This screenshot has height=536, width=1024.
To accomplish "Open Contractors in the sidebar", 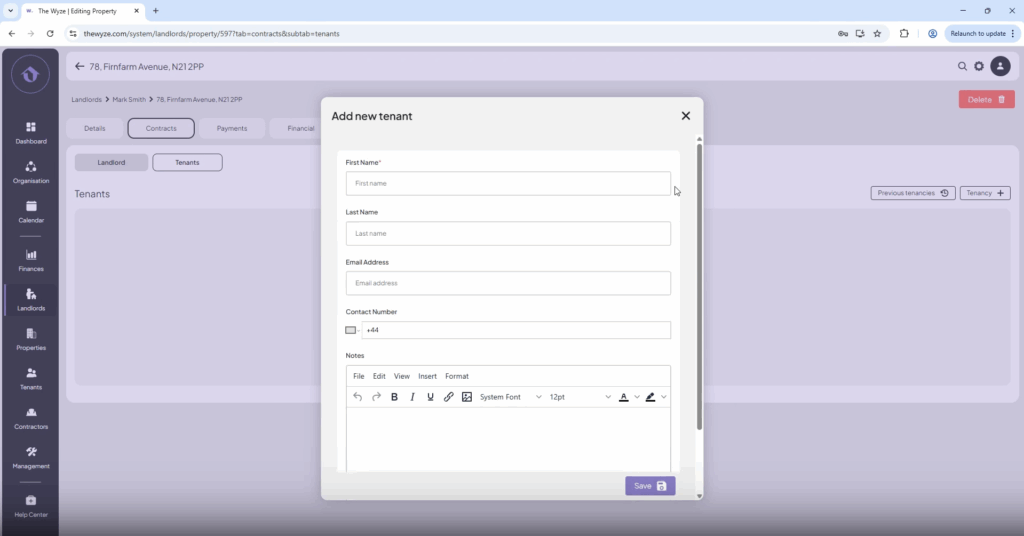I will [x=31, y=417].
